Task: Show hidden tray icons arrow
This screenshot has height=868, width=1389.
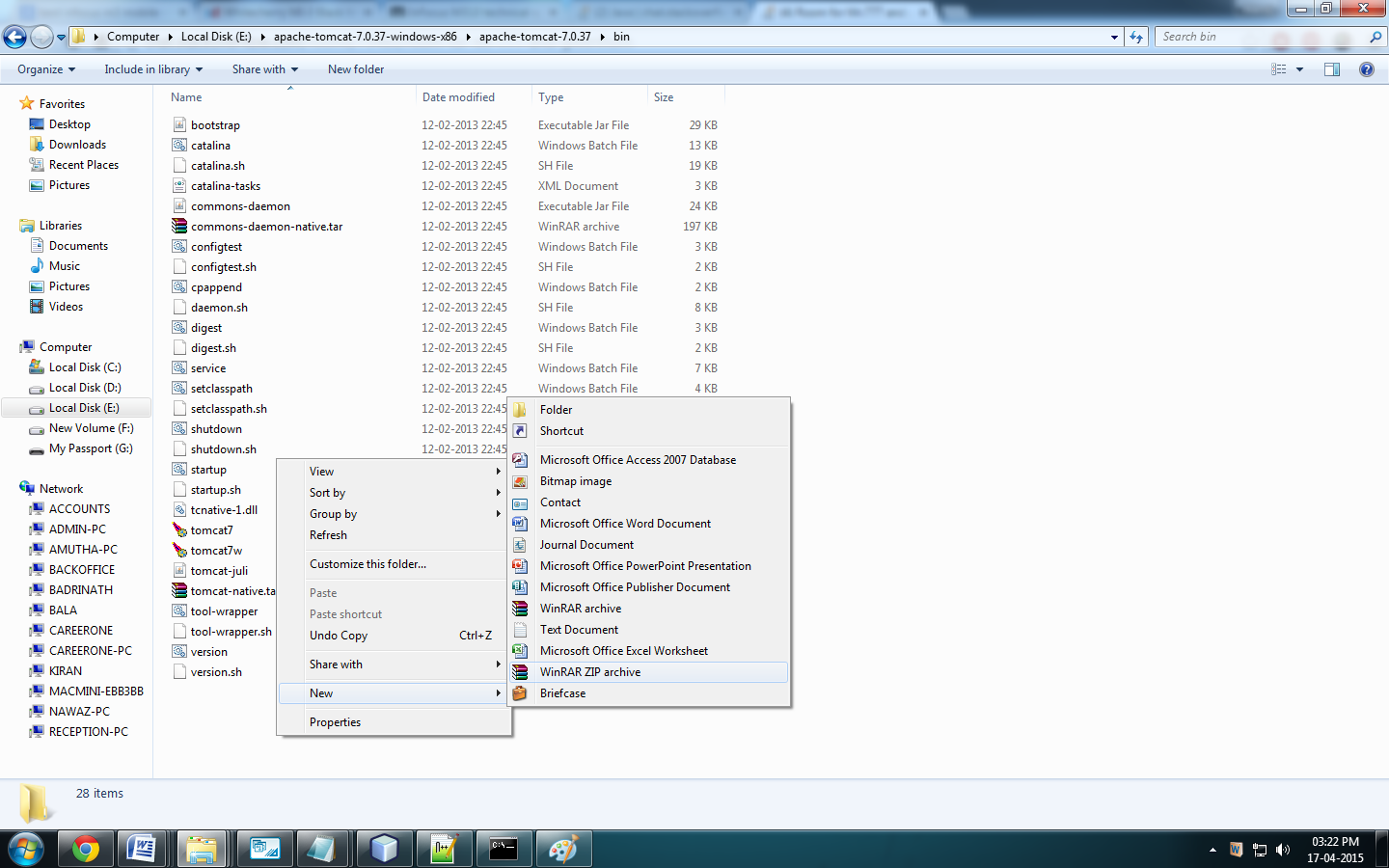Action: tap(1212, 850)
